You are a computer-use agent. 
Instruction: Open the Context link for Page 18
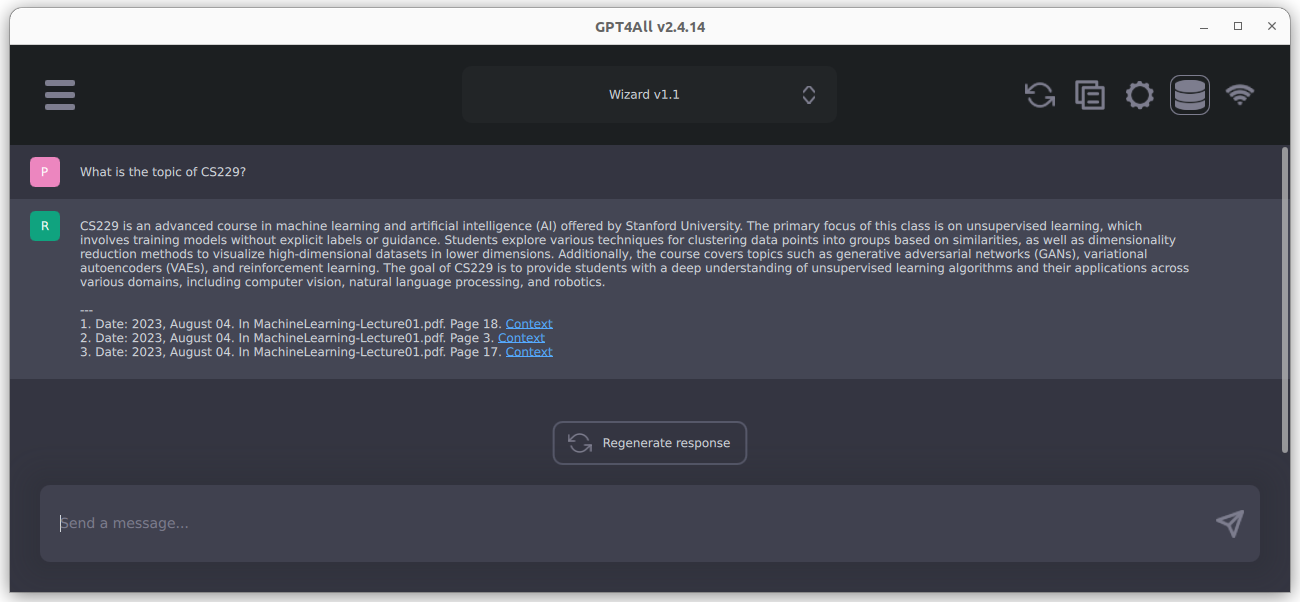tap(528, 323)
